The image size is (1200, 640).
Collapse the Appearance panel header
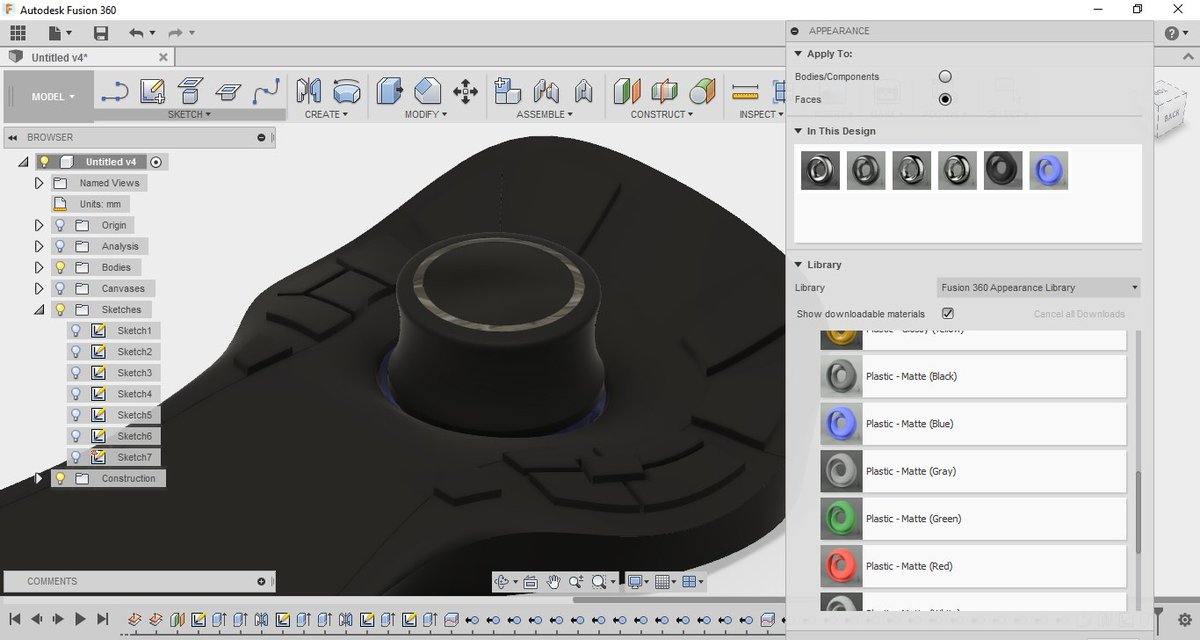[x=795, y=31]
